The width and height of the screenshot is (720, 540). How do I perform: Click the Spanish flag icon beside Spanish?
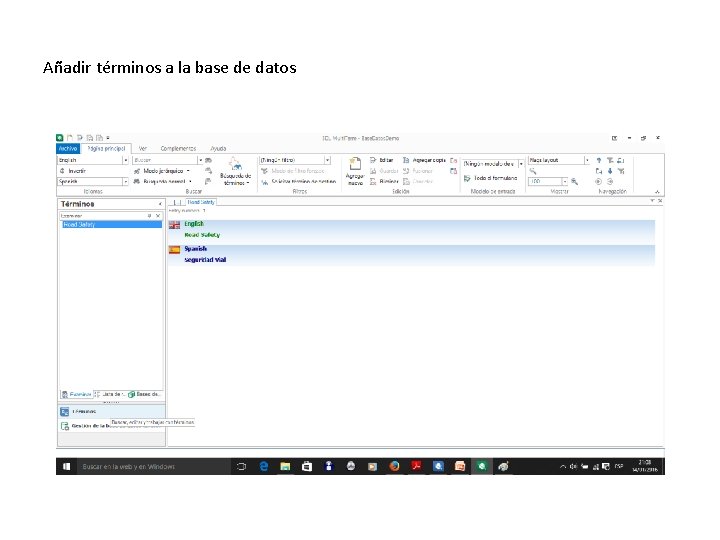click(x=174, y=249)
